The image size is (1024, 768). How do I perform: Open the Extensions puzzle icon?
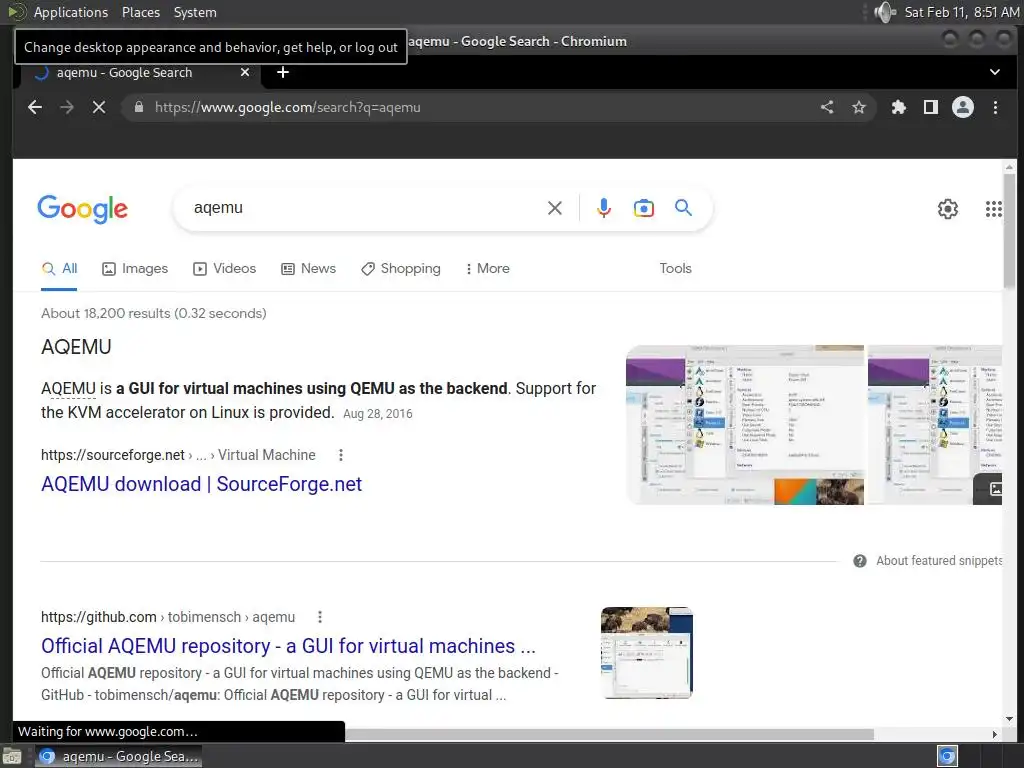point(899,107)
